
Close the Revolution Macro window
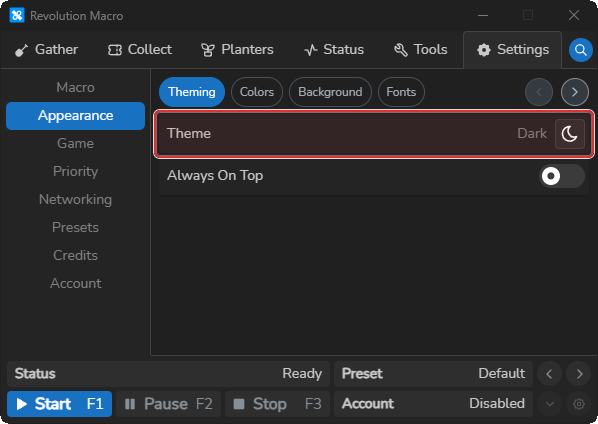pyautogui.click(x=574, y=16)
